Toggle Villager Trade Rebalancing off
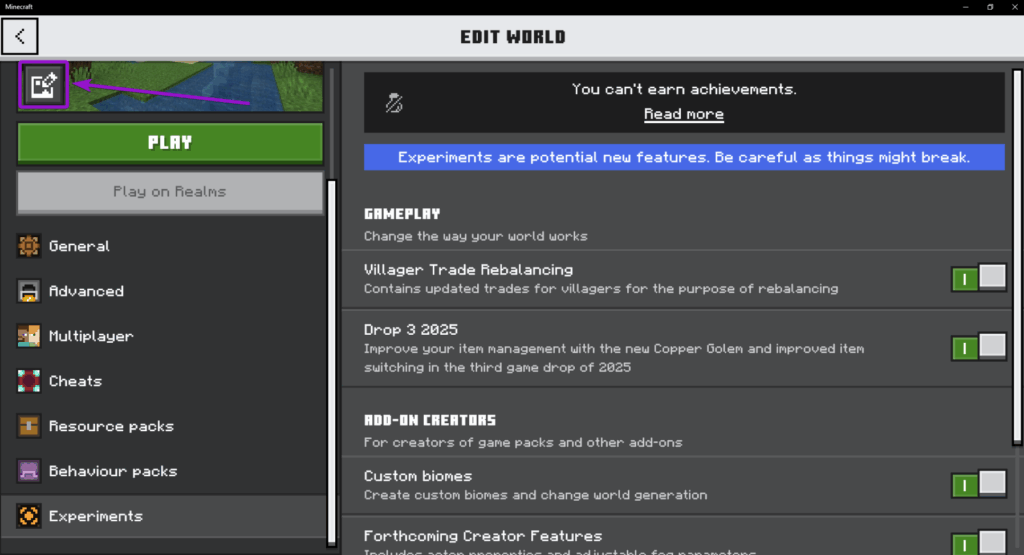Viewport: 1024px width, 555px height. coord(978,279)
